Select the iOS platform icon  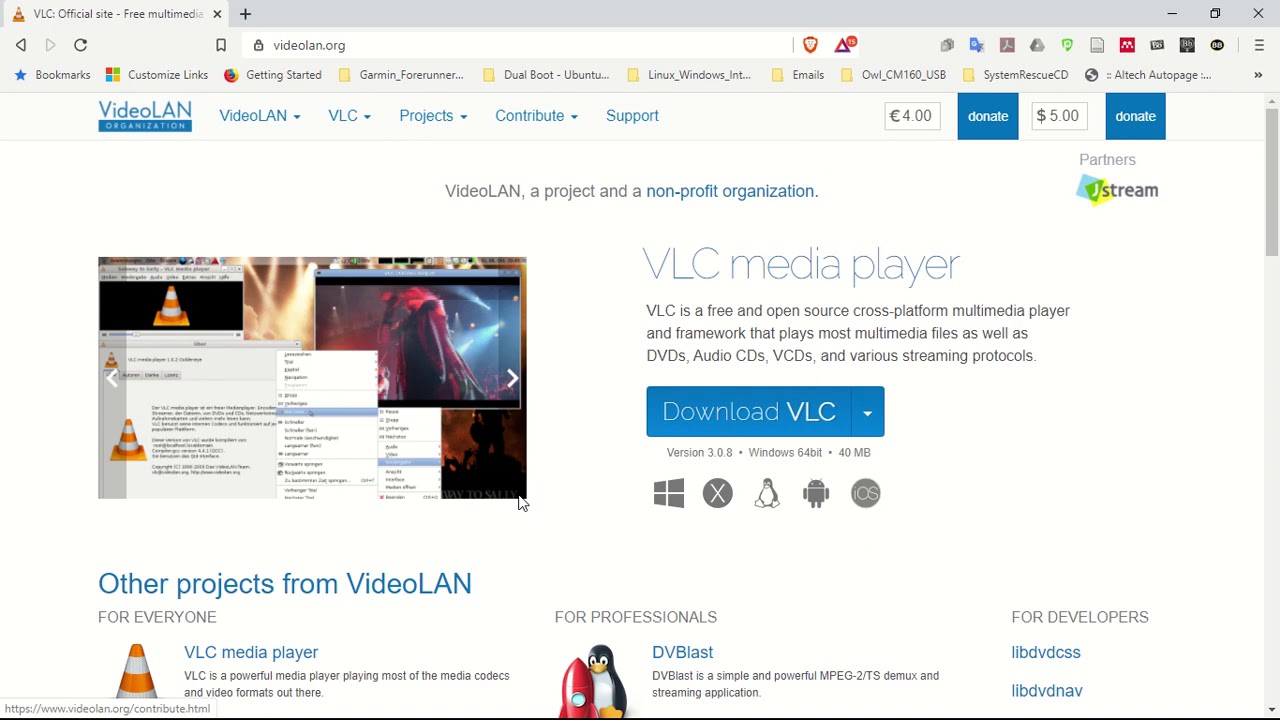click(866, 493)
